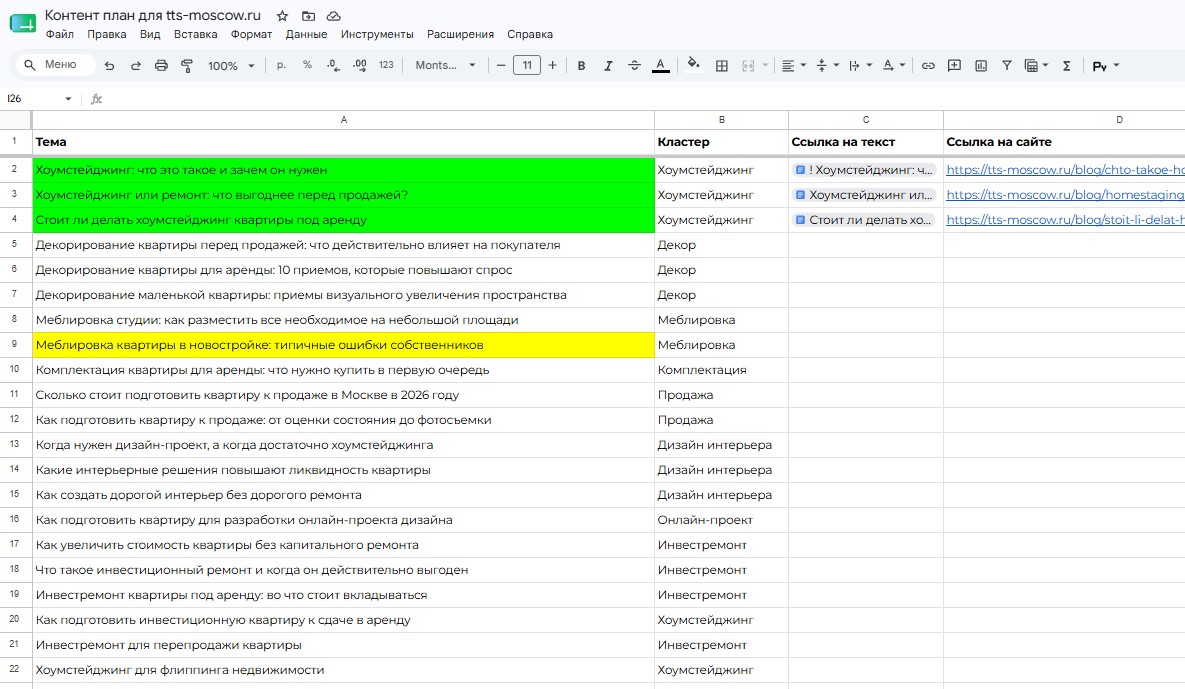Click the name box showing I26
1185x689 pixels.
pyautogui.click(x=34, y=98)
